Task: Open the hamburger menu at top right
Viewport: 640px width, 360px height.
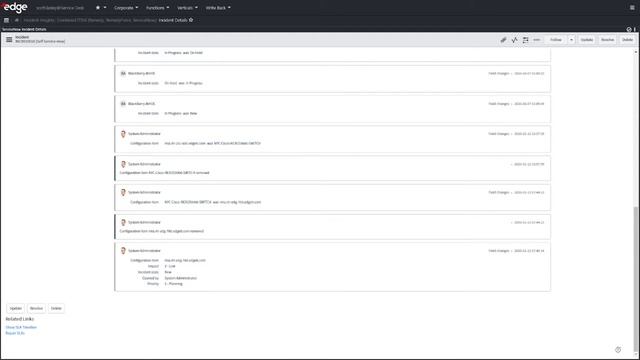Action: (632, 7)
